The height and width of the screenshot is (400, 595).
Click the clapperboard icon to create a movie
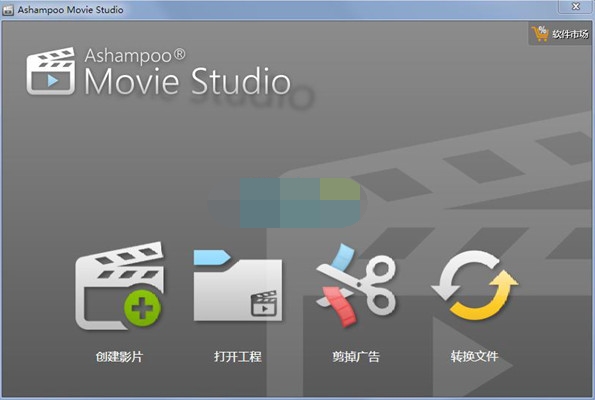119,286
